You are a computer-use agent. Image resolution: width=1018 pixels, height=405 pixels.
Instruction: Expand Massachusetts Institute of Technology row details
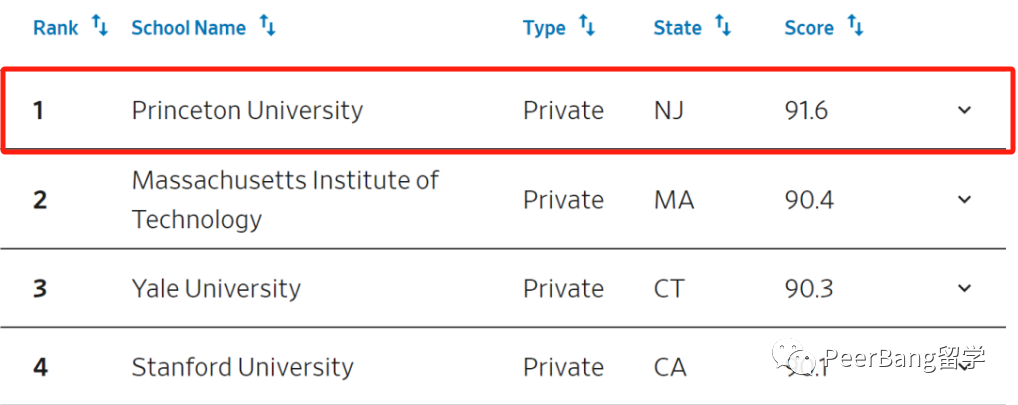click(965, 199)
